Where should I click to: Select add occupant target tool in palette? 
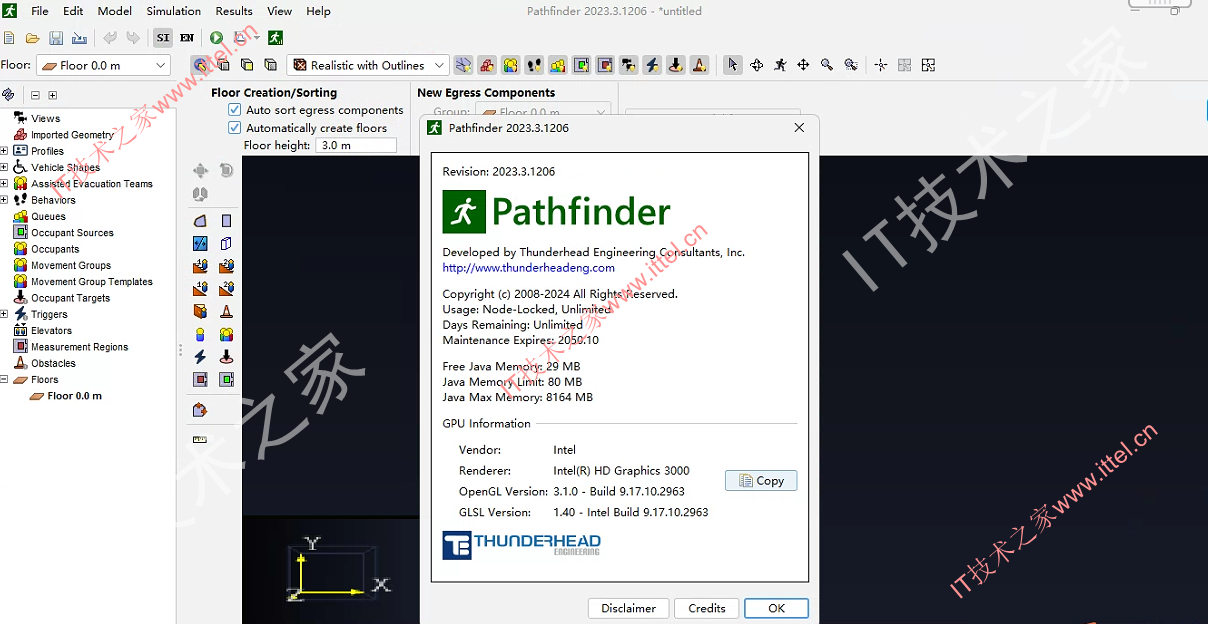click(227, 357)
